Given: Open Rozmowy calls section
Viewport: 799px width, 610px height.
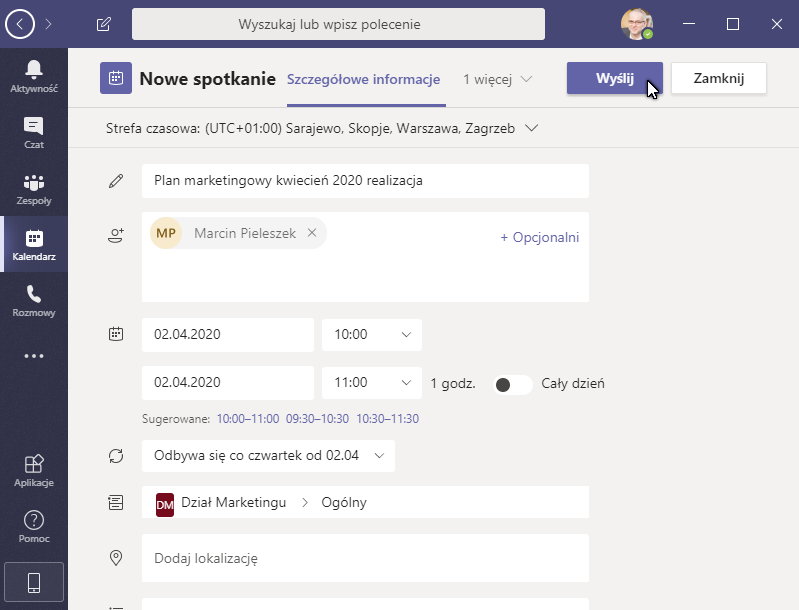Looking at the screenshot, I should pos(34,301).
